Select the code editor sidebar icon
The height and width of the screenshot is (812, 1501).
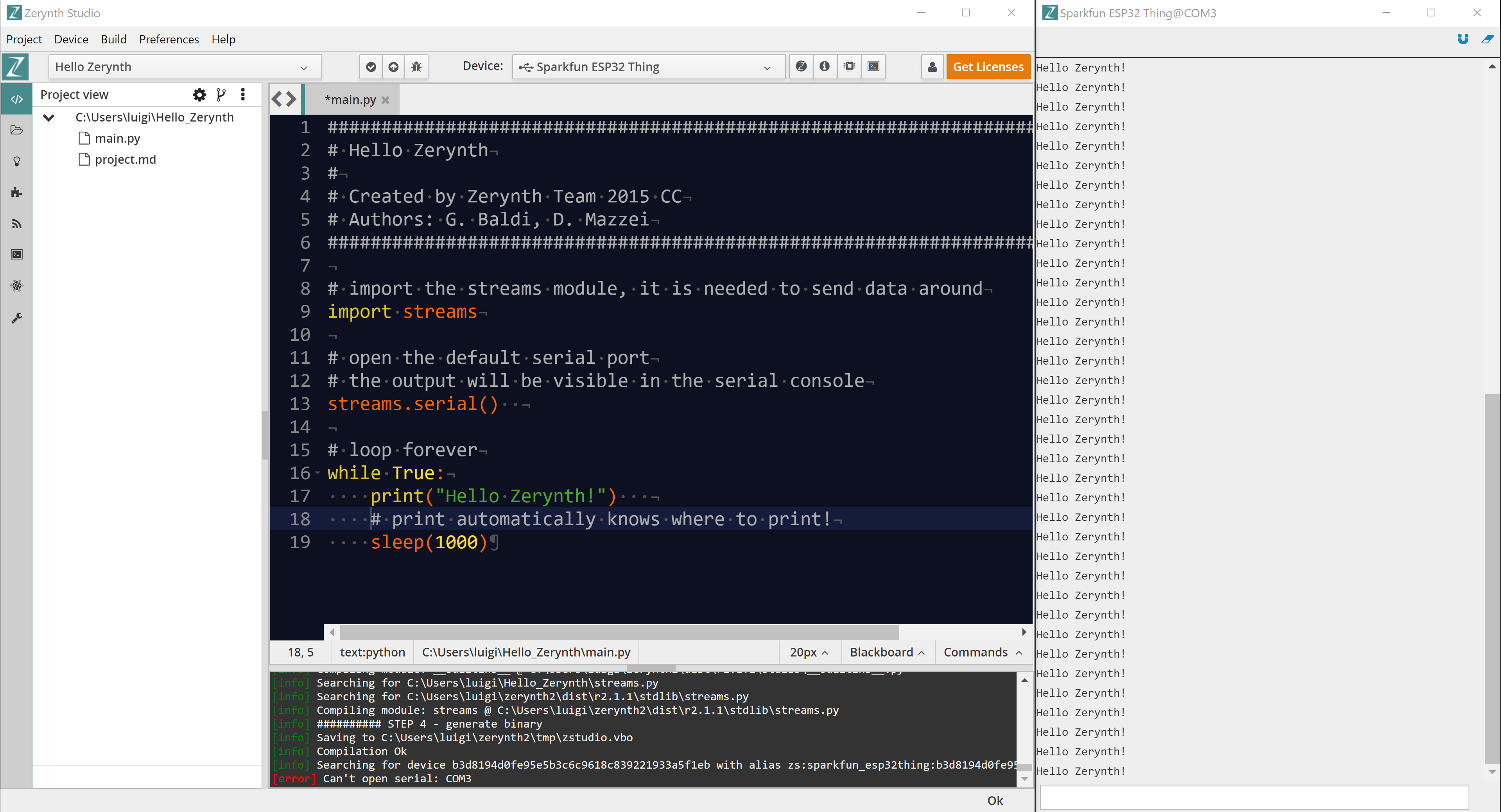[x=16, y=99]
